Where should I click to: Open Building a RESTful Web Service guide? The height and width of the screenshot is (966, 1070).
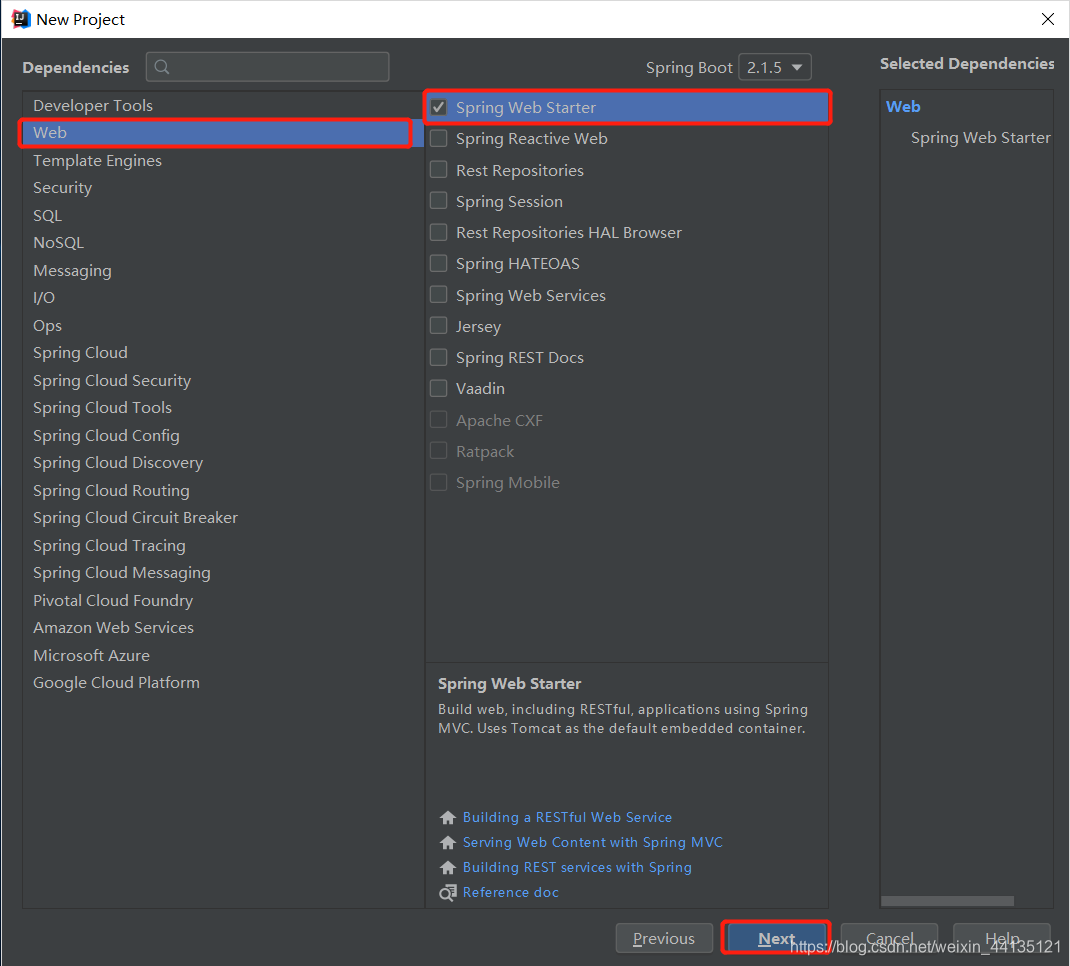[567, 817]
